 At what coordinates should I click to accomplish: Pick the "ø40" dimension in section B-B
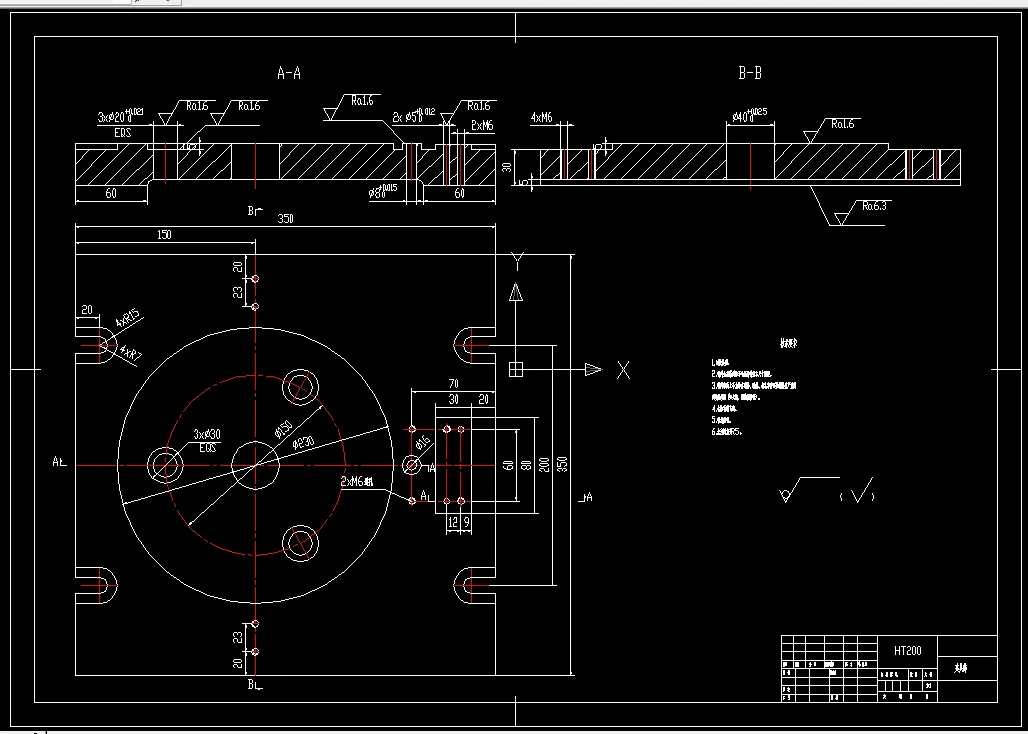point(749,117)
